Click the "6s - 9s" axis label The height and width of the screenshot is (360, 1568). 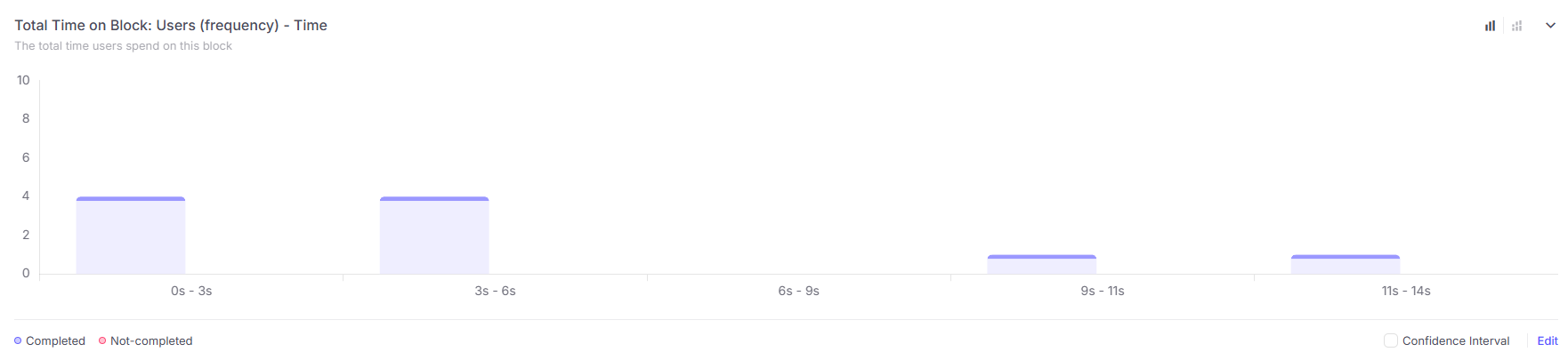798,291
